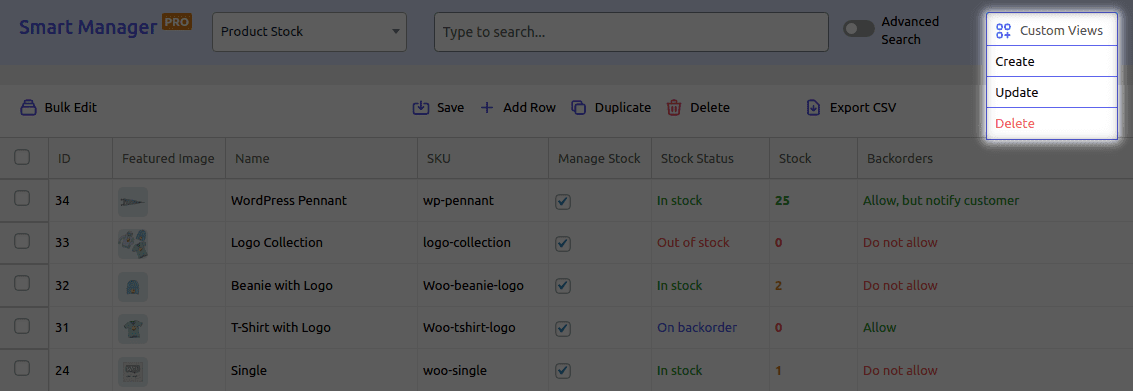The image size is (1133, 391).
Task: Uncheck Manage Stock for T-Shirt with Logo
Action: click(563, 329)
